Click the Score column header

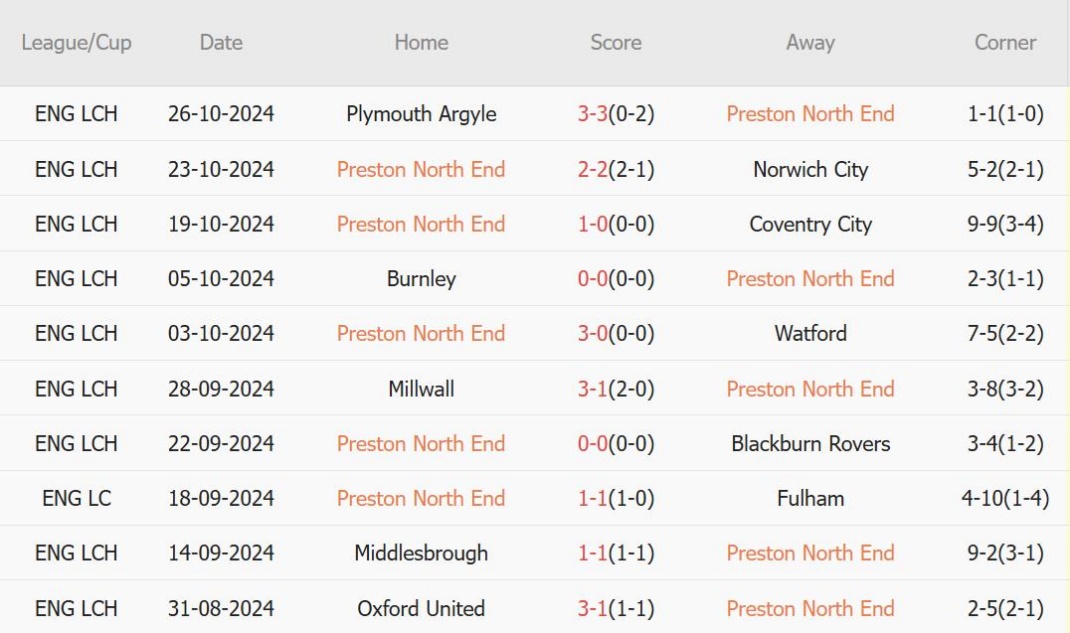tap(615, 43)
